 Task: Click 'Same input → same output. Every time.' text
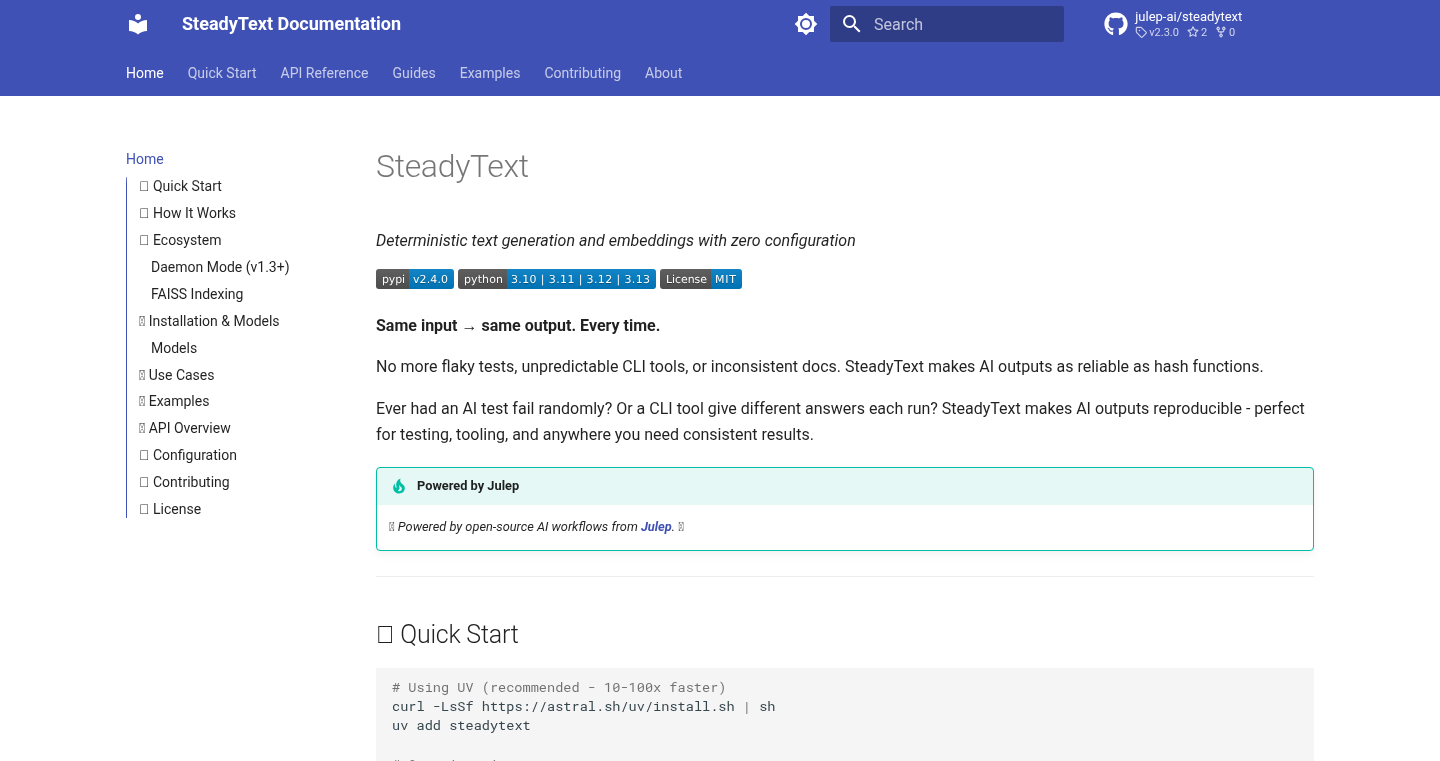click(x=518, y=326)
